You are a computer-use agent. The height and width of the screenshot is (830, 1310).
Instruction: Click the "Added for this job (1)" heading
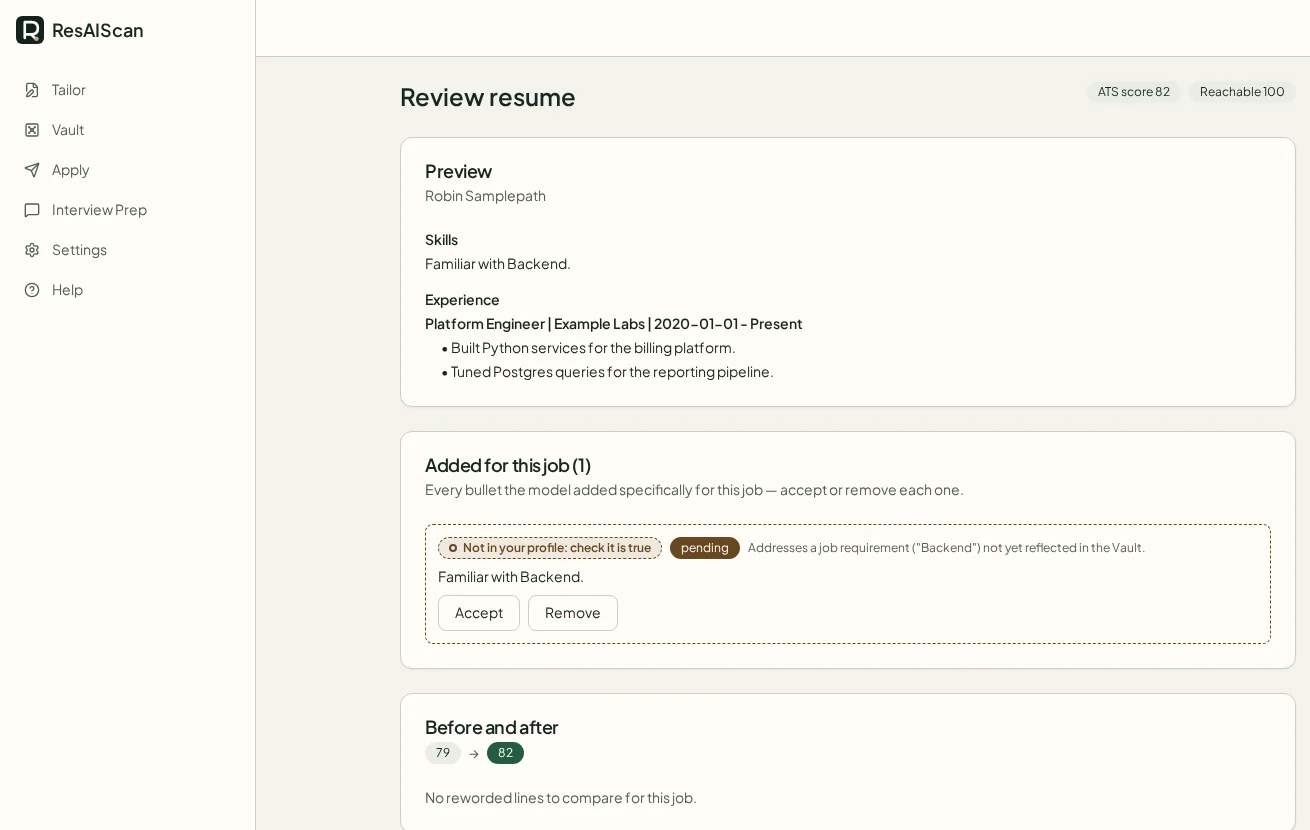tap(508, 465)
